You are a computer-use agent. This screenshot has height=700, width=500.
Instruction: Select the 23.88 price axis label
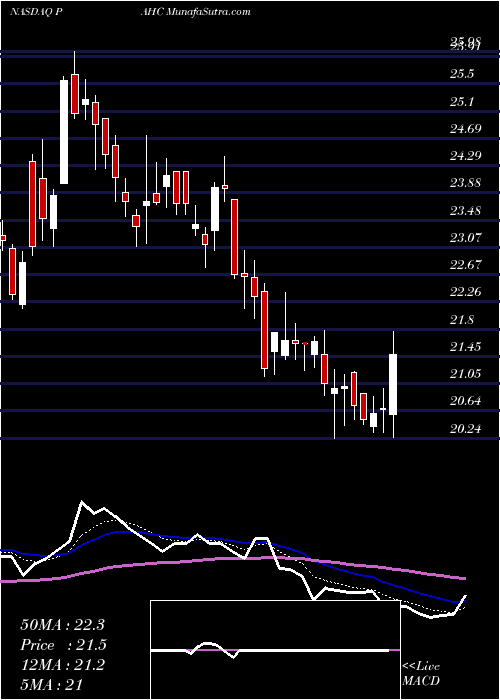click(466, 183)
